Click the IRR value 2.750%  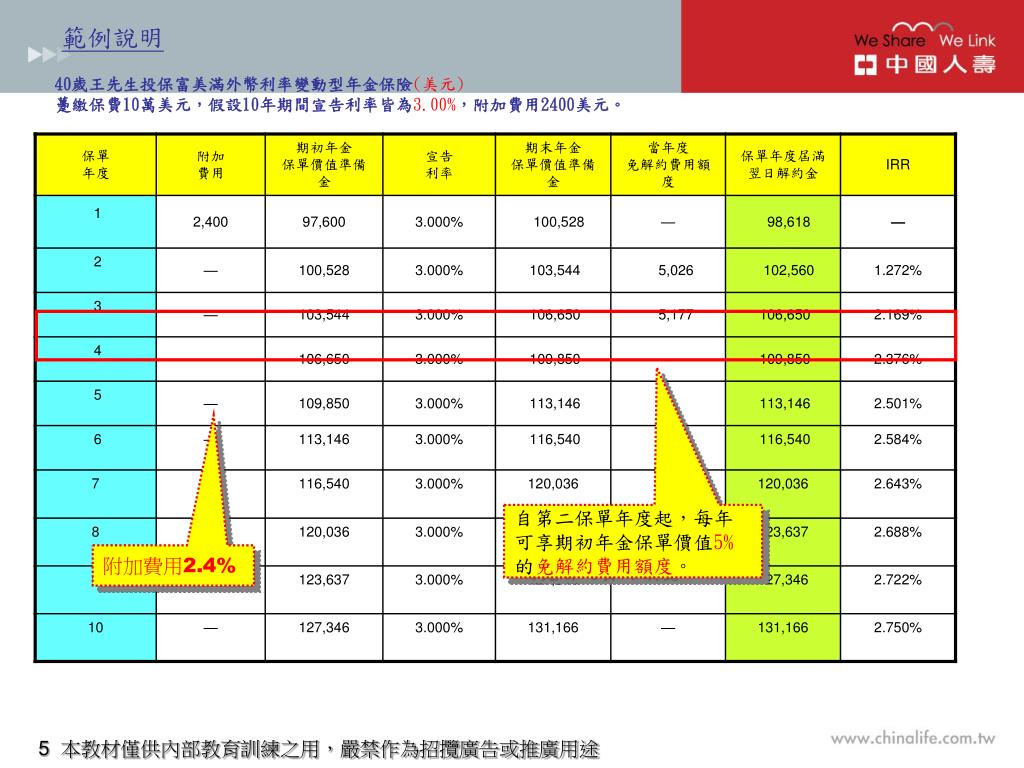898,628
